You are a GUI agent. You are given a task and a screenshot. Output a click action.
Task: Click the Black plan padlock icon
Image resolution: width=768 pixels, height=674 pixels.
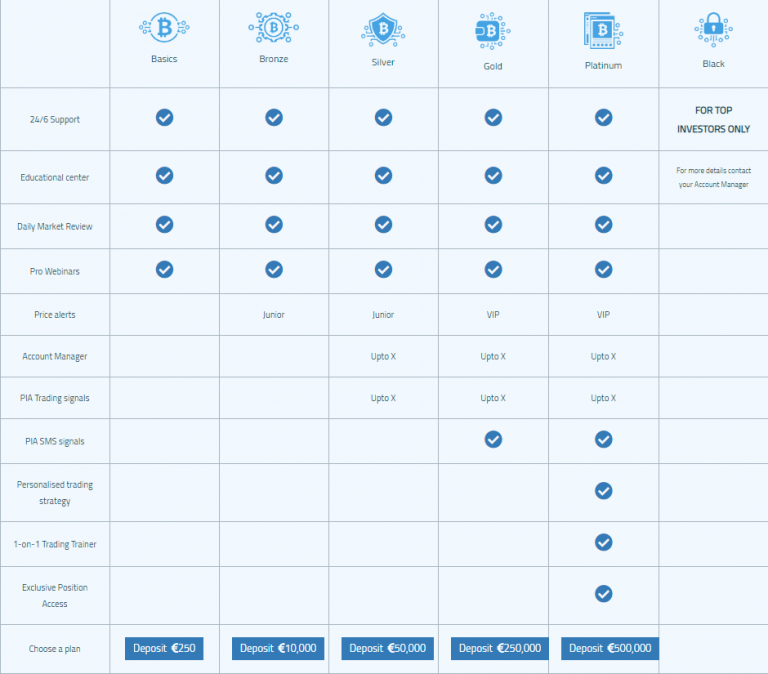(713, 30)
